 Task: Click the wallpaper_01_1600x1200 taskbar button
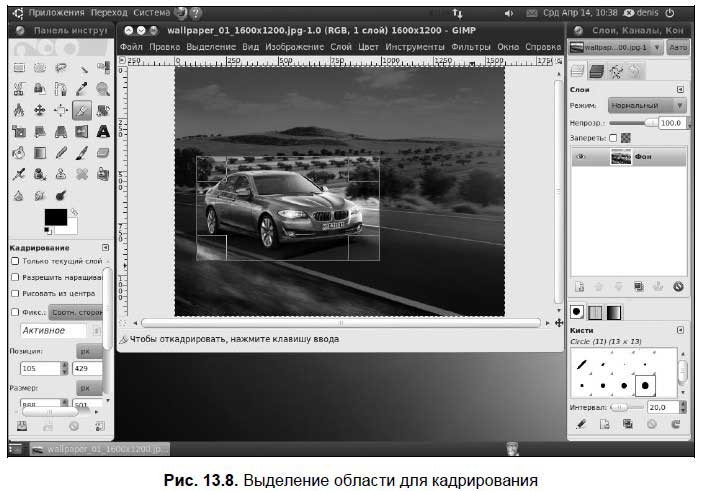pos(100,449)
